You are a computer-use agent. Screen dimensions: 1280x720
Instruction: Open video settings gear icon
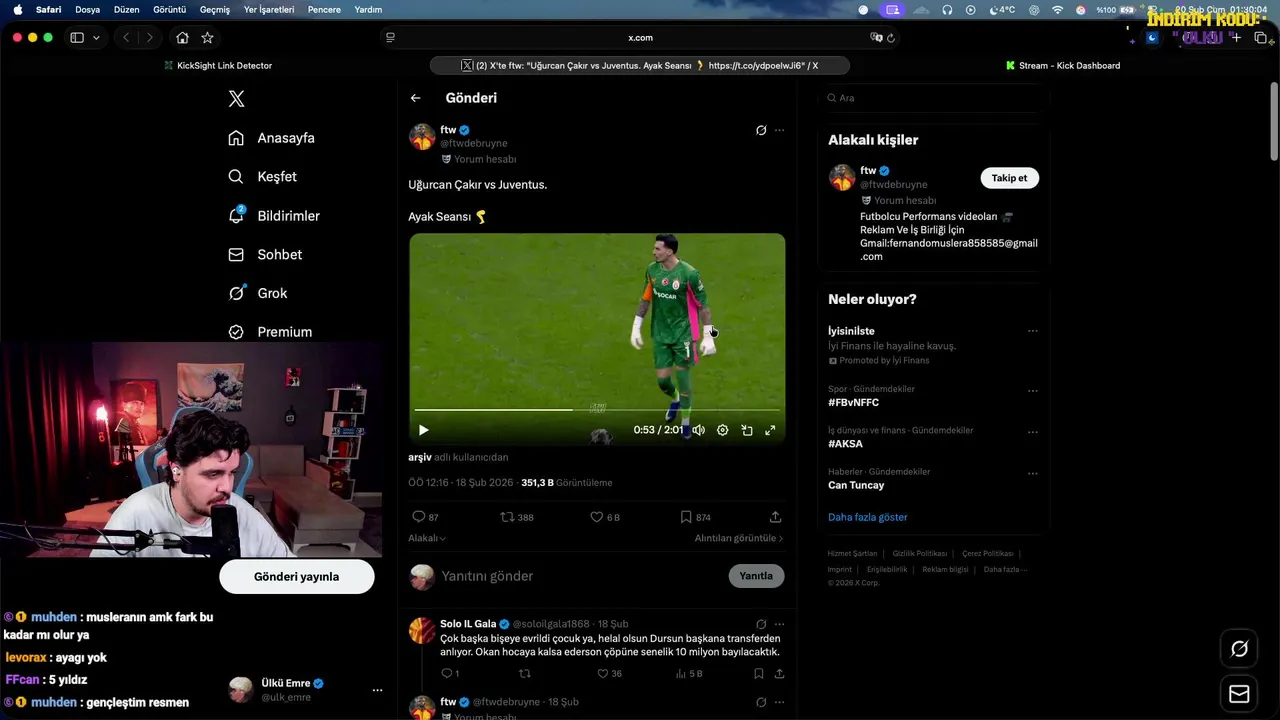(x=722, y=430)
